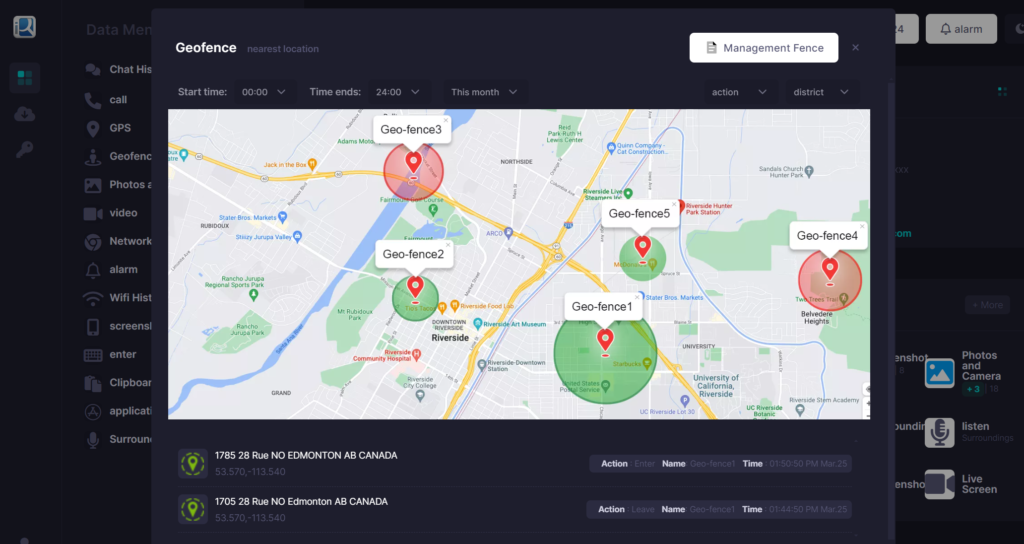1024x544 pixels.
Task: Click the Live Screen camera tile icon
Action: 940,485
